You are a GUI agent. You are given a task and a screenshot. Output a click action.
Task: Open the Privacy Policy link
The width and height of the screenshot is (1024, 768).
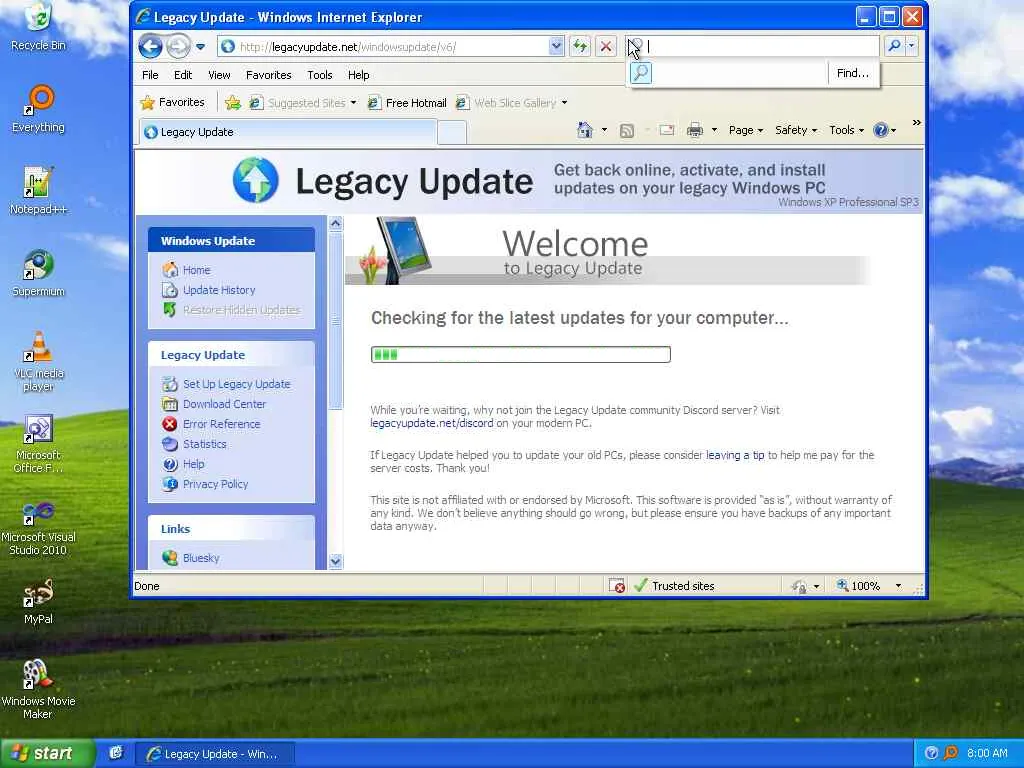(216, 484)
